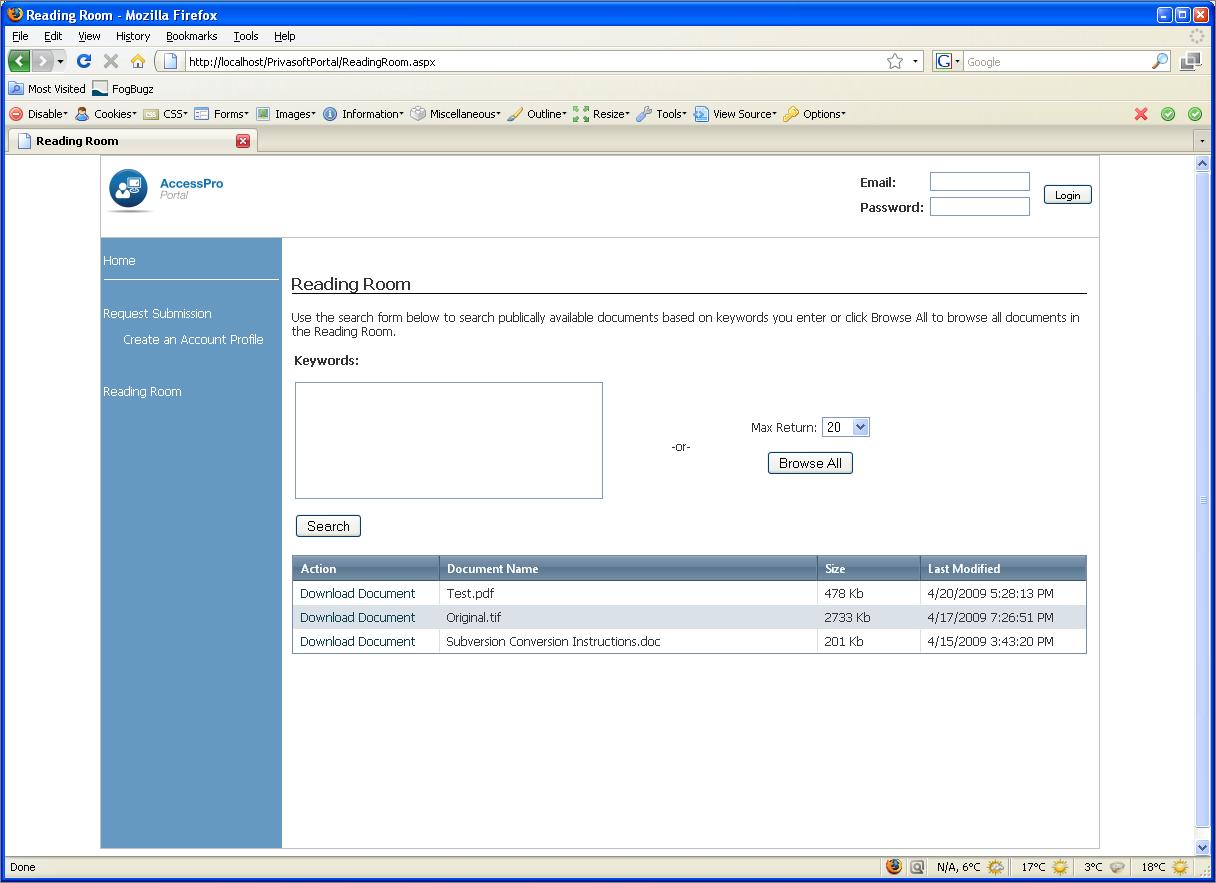Image resolution: width=1216 pixels, height=883 pixels.
Task: Click the N/A, 6°C weather status entry
Action: pos(969,867)
